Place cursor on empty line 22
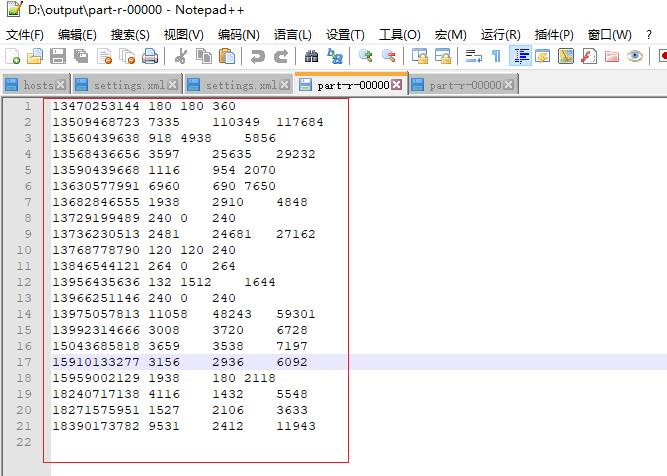Image resolution: width=667 pixels, height=476 pixels. (x=199, y=442)
